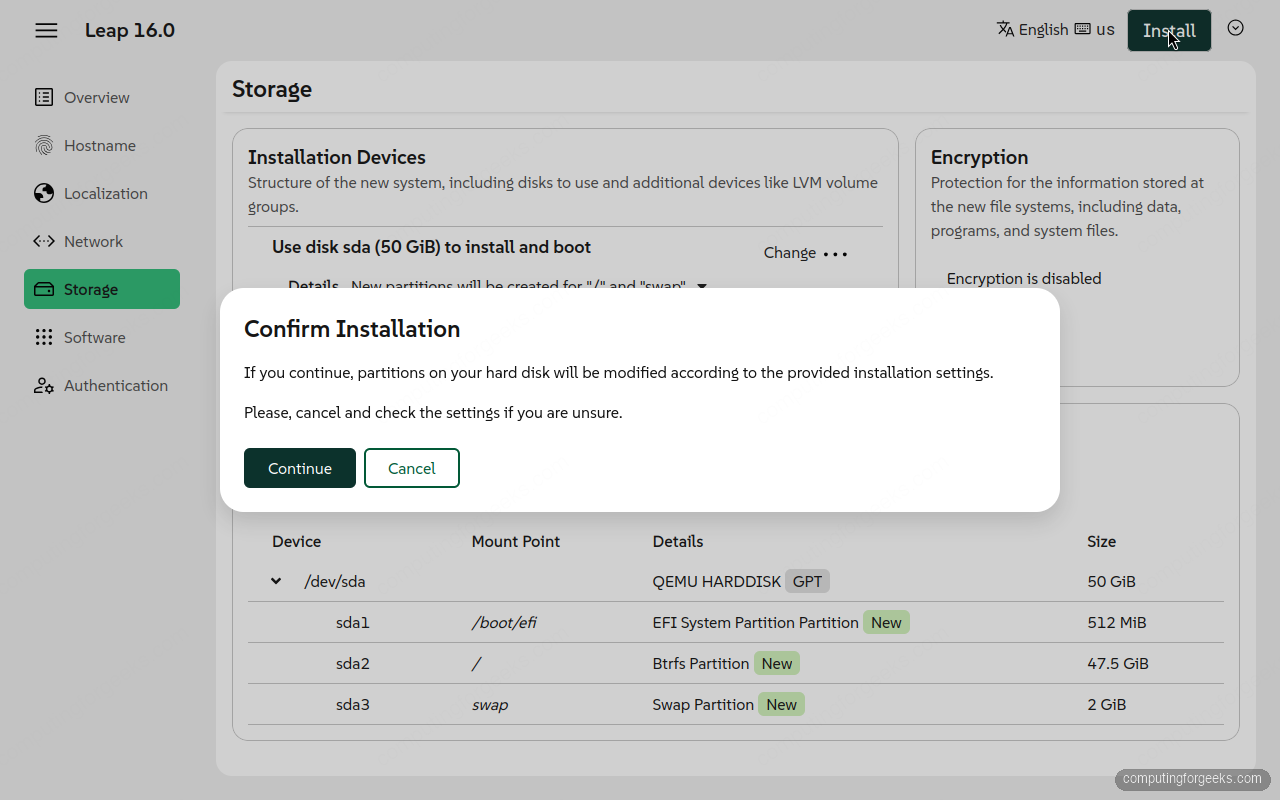Click the swap mount point cell
The height and width of the screenshot is (800, 1280).
(490, 704)
